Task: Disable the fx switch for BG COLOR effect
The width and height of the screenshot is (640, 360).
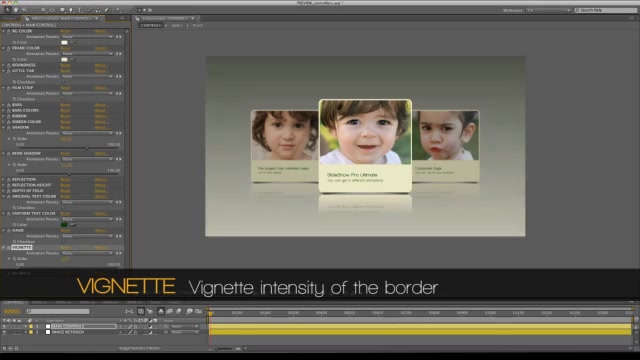Action: [x=8, y=31]
